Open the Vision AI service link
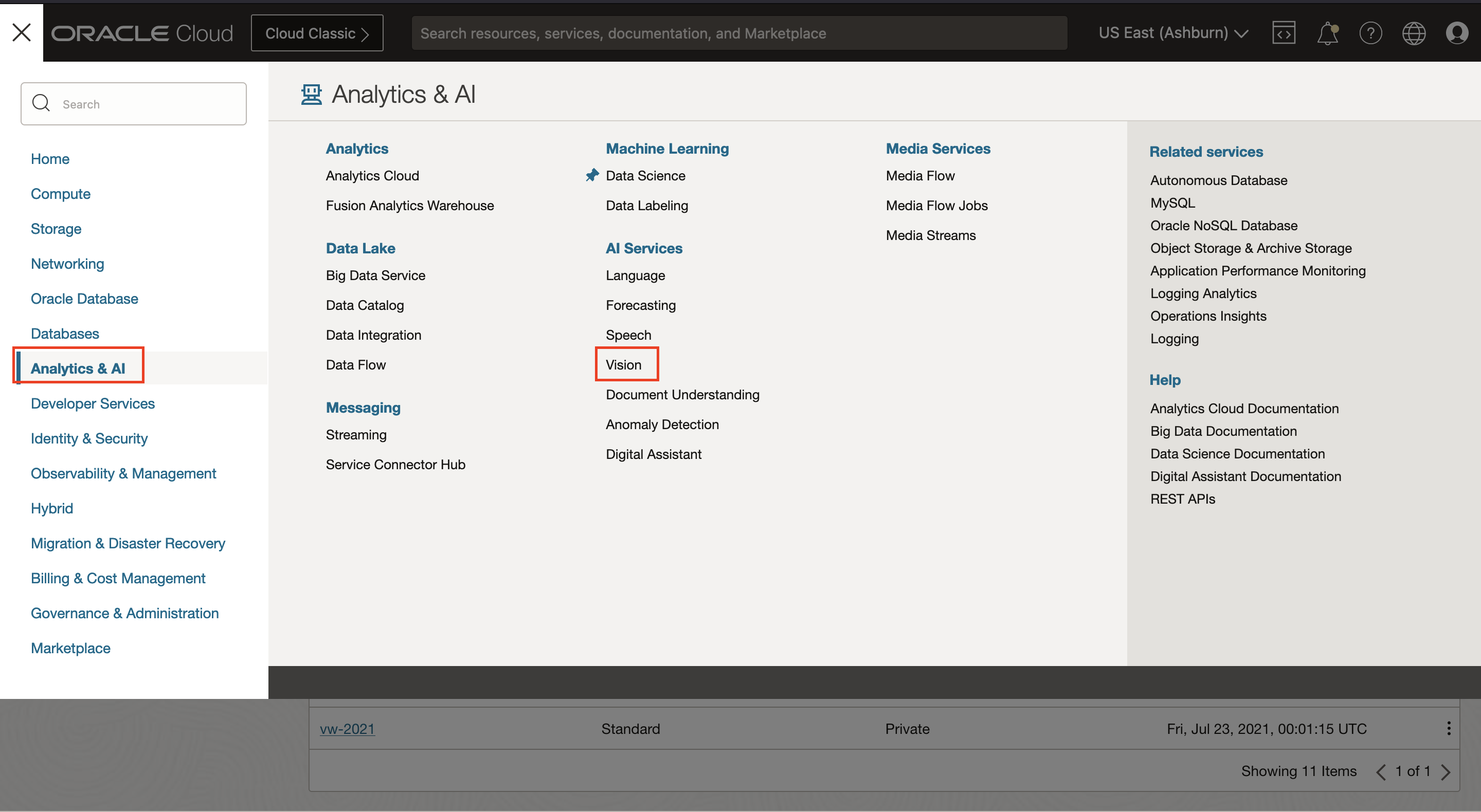The image size is (1481, 812). (623, 364)
